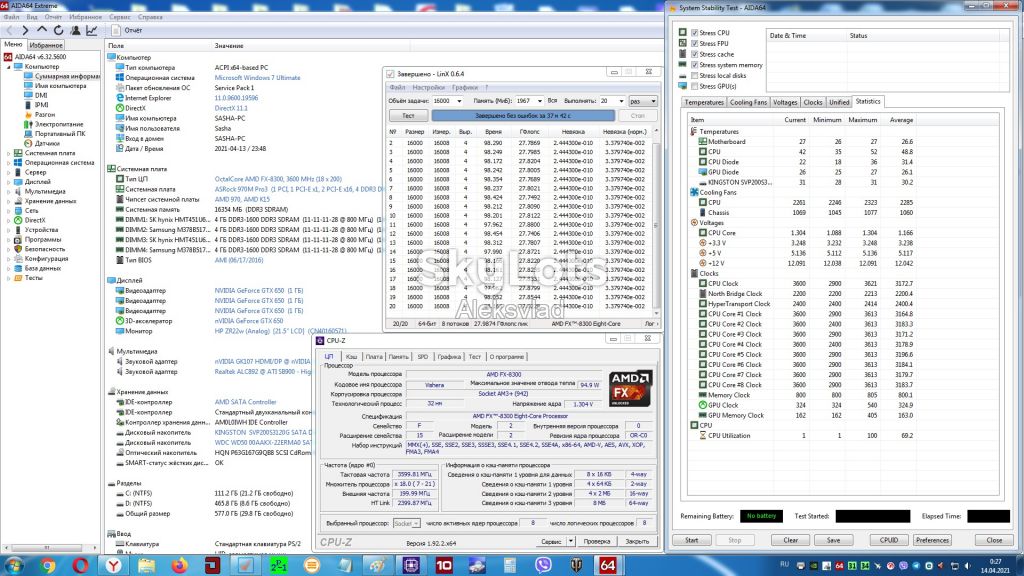Open Файл menu in AIDA64

[x=11, y=17]
